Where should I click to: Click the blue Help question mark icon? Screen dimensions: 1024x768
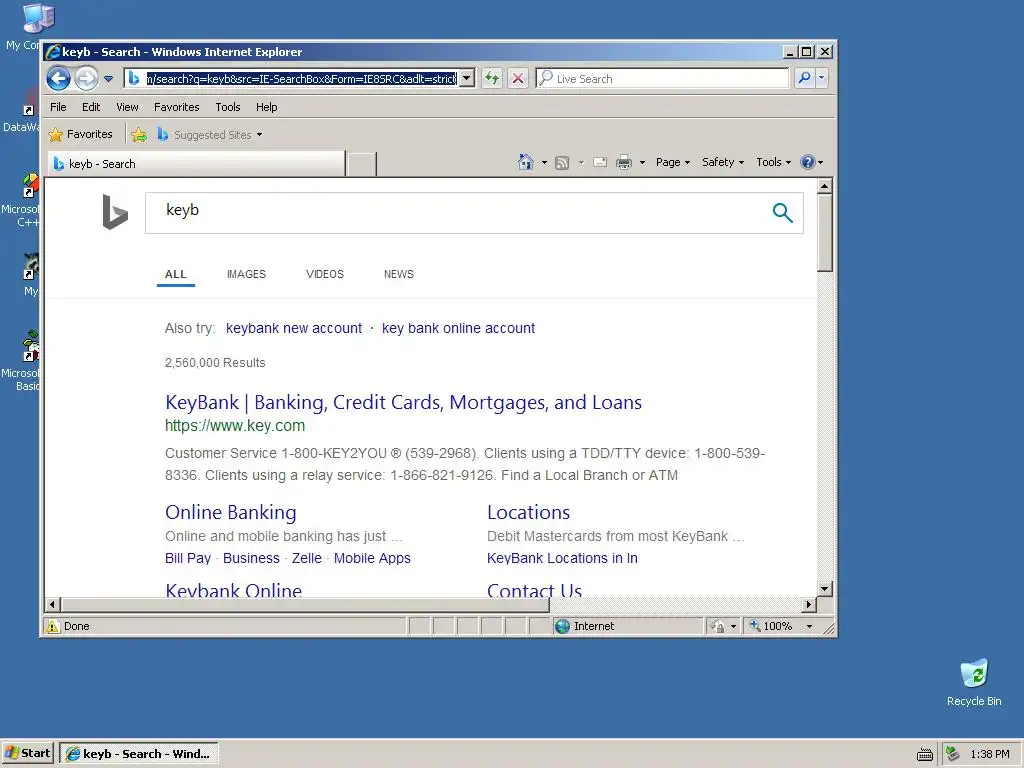(808, 162)
